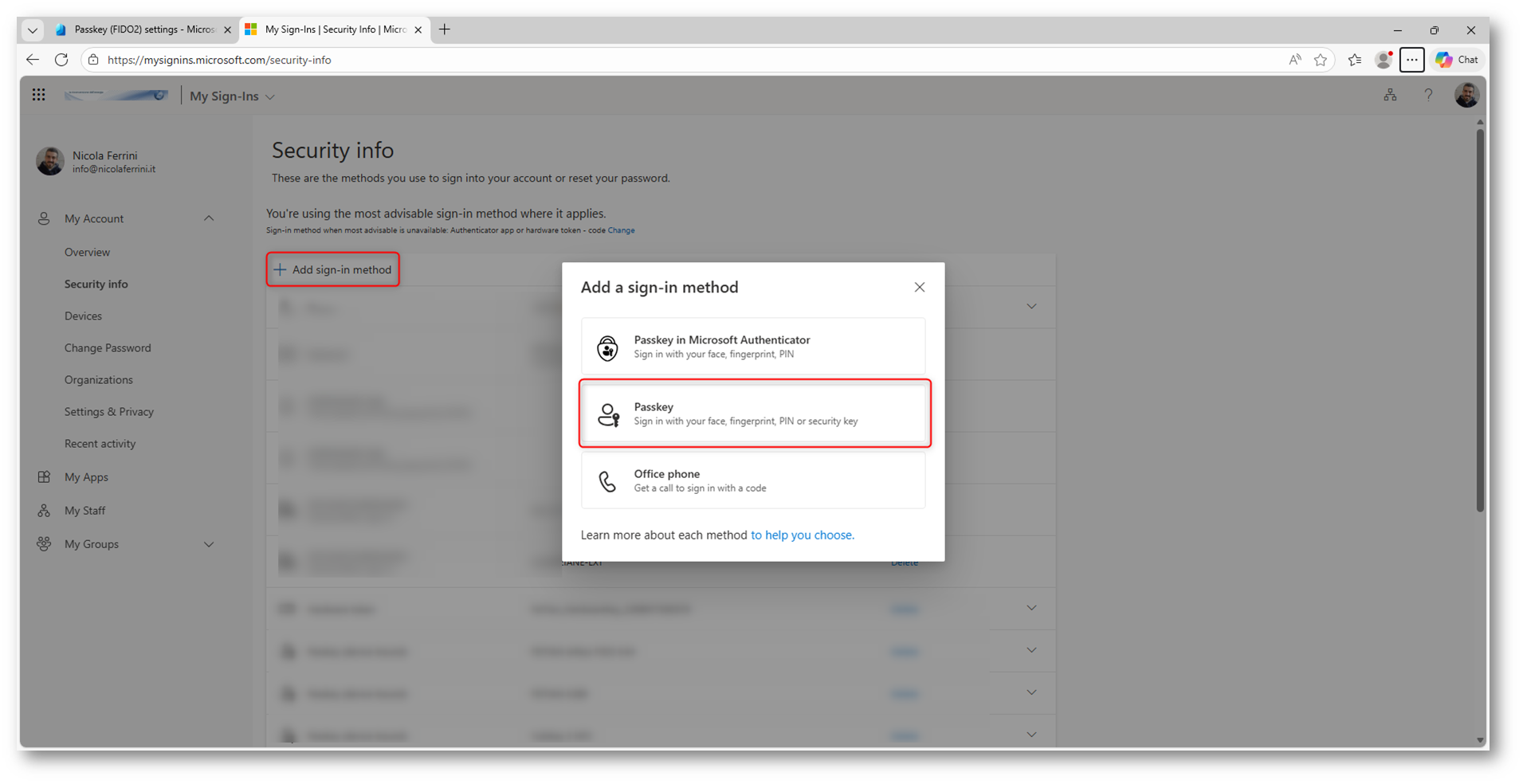1523x784 pixels.
Task: Select the Office phone sign-in method
Action: tap(753, 480)
